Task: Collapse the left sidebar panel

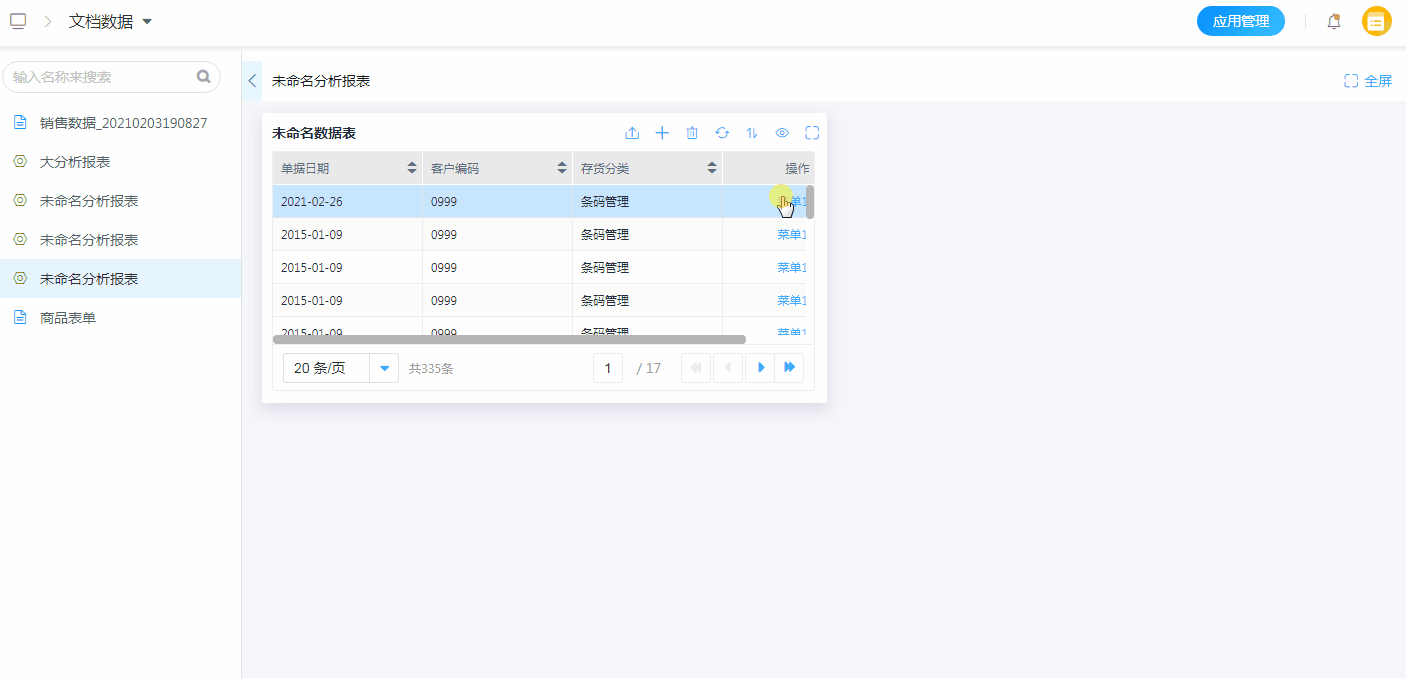Action: [252, 81]
